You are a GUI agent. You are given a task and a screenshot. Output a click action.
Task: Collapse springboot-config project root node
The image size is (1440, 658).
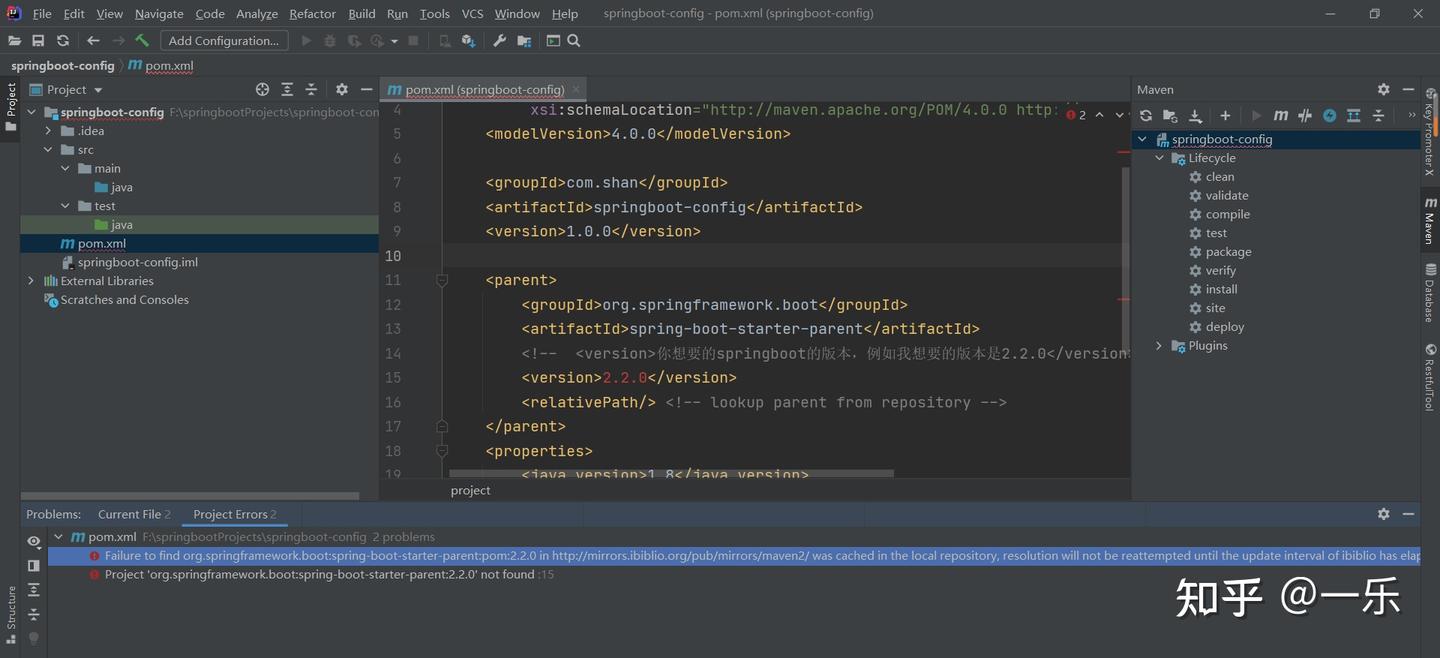tap(31, 112)
